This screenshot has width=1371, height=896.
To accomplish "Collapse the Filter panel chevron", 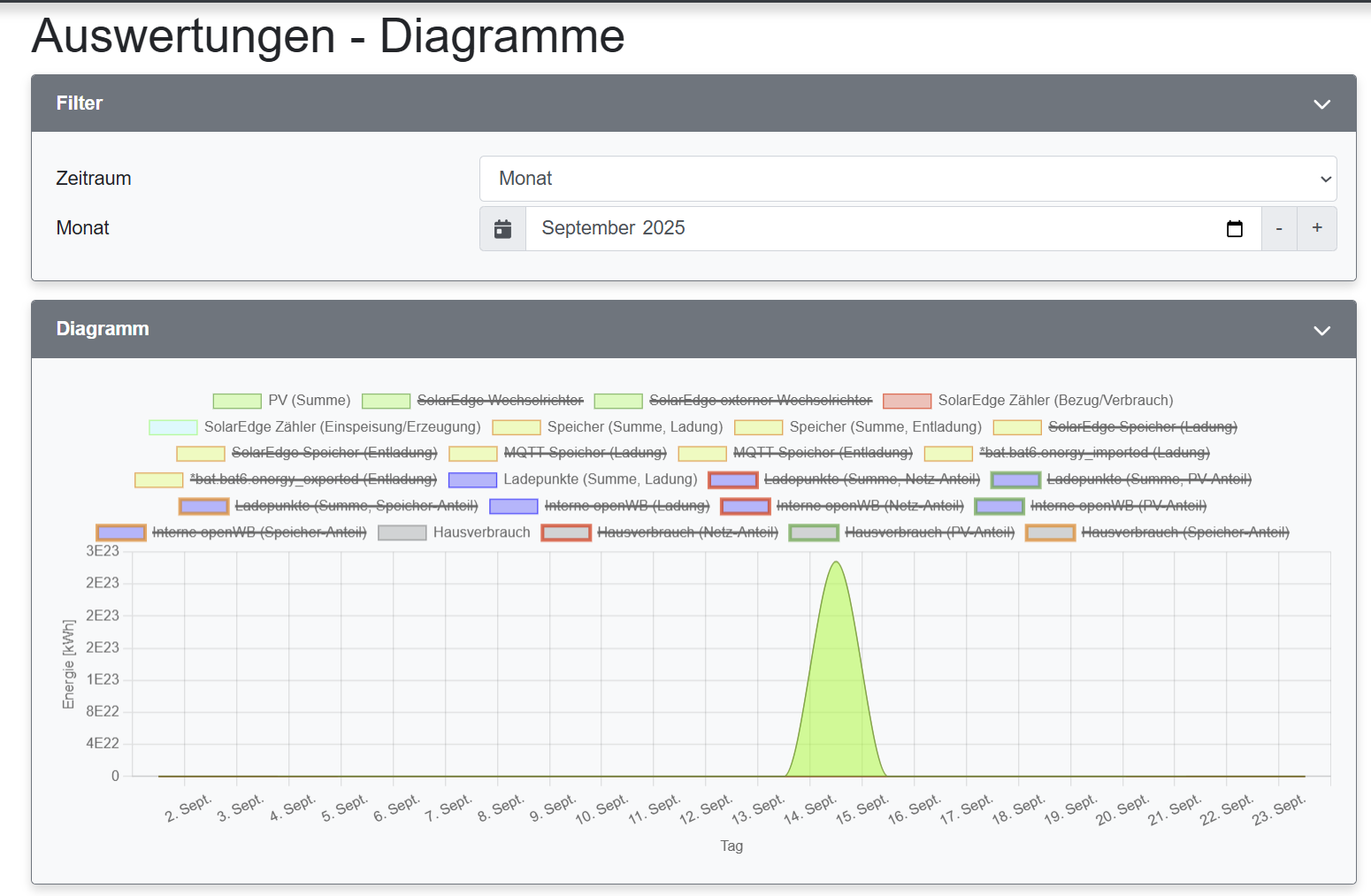I will pos(1321,104).
